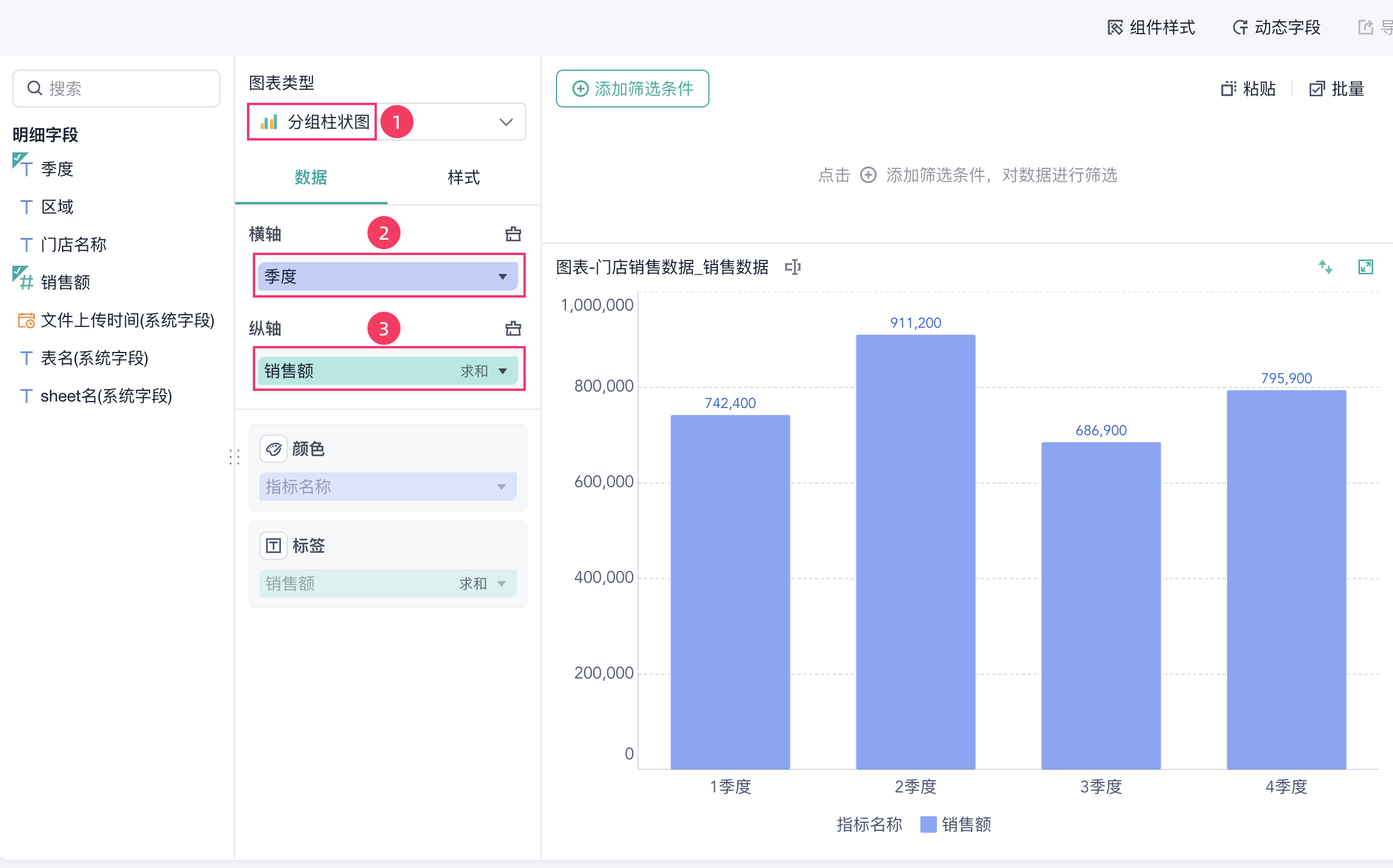
Task: Select the 销售额 field in 明细字段
Action: 65,282
